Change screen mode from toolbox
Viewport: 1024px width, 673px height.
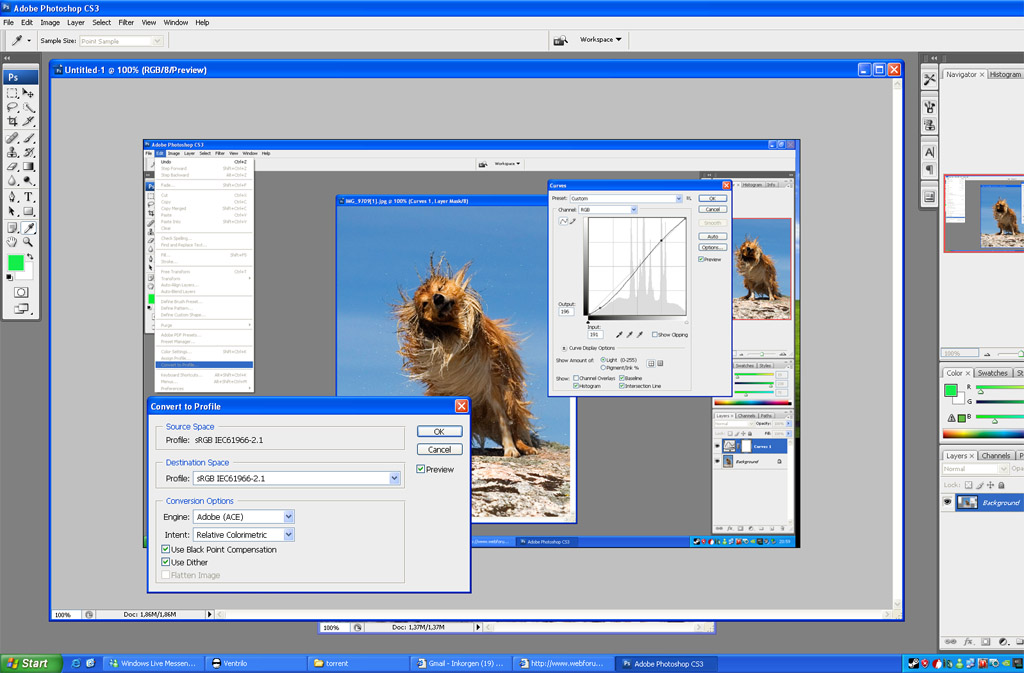coord(21,308)
